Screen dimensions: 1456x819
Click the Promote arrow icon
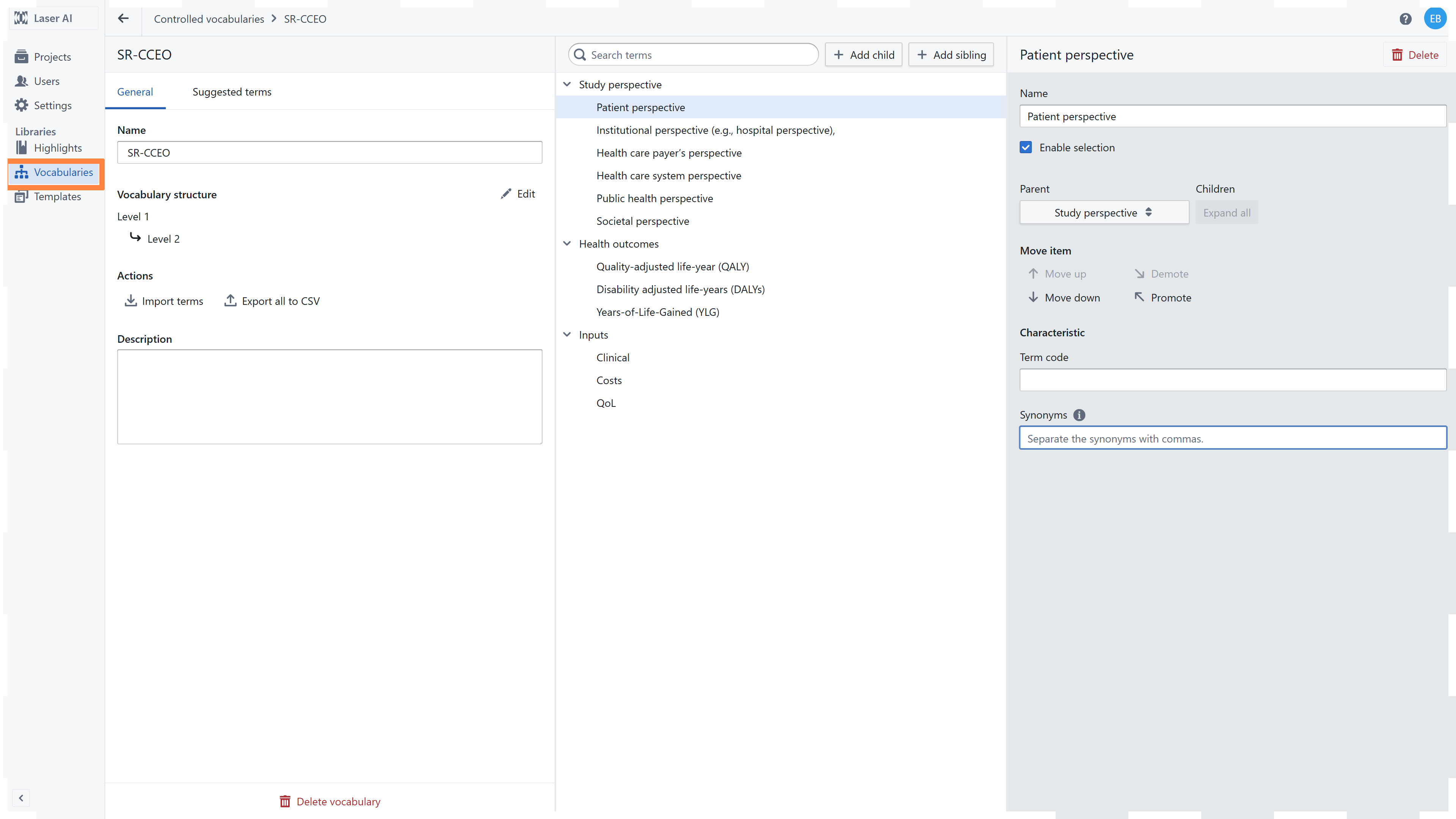[1139, 297]
